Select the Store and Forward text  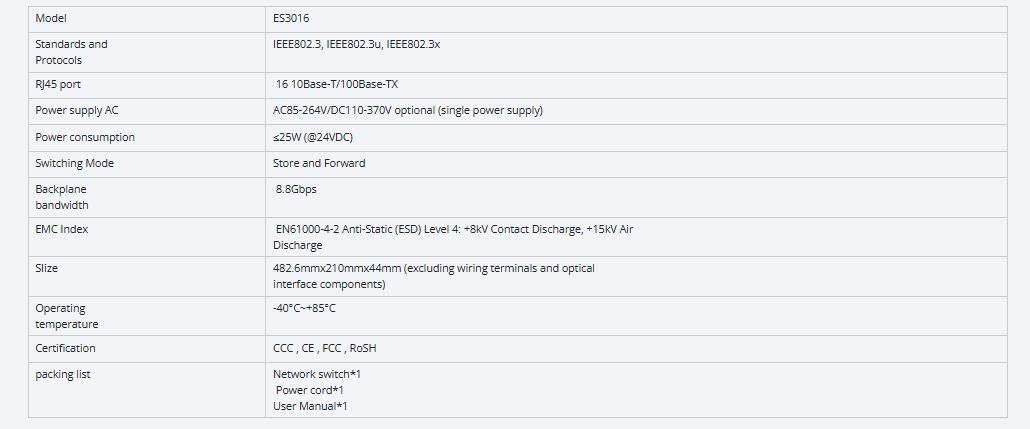tap(319, 163)
